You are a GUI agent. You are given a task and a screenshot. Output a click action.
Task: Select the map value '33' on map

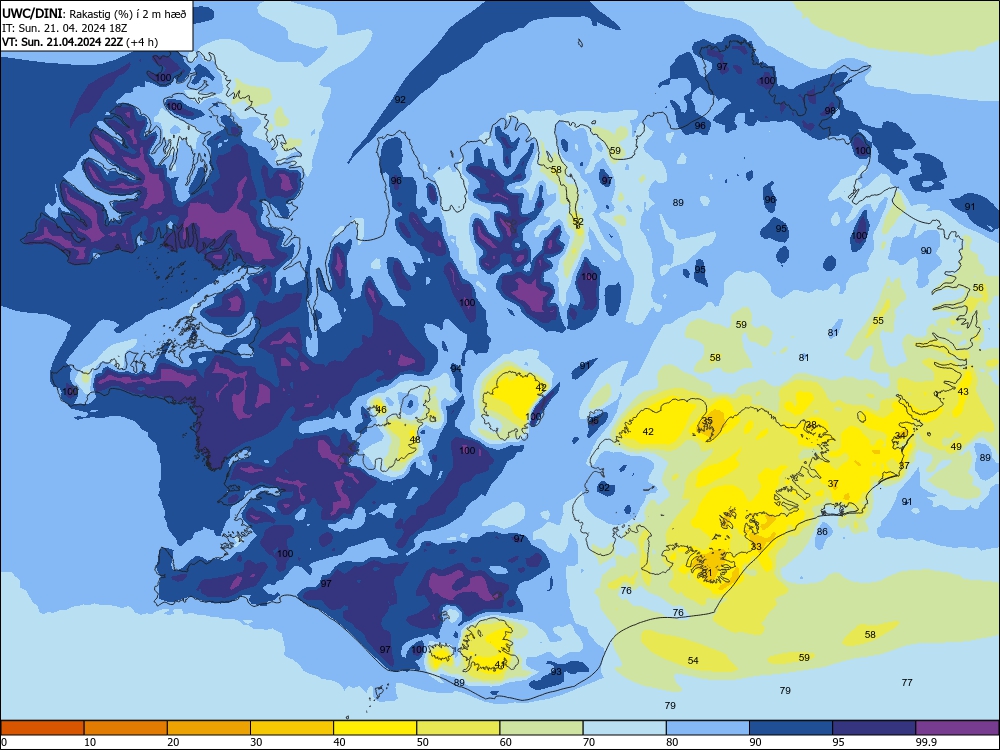[x=756, y=546]
